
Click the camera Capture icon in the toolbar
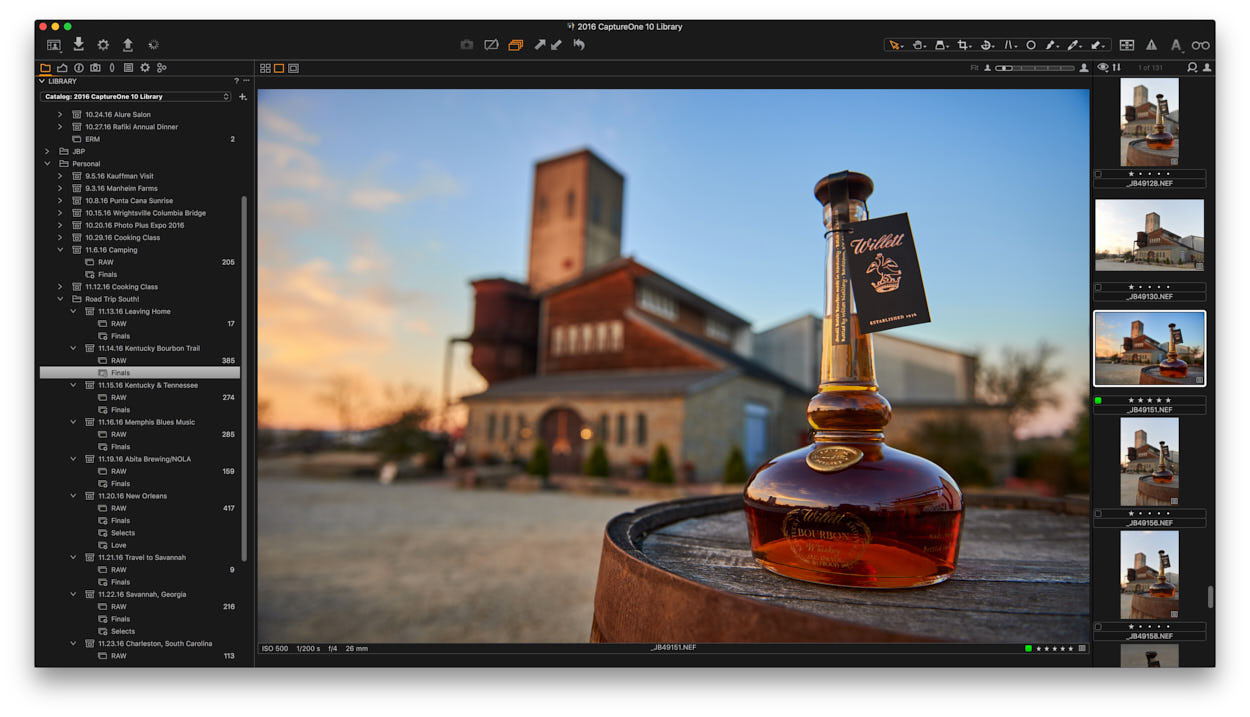click(x=466, y=45)
